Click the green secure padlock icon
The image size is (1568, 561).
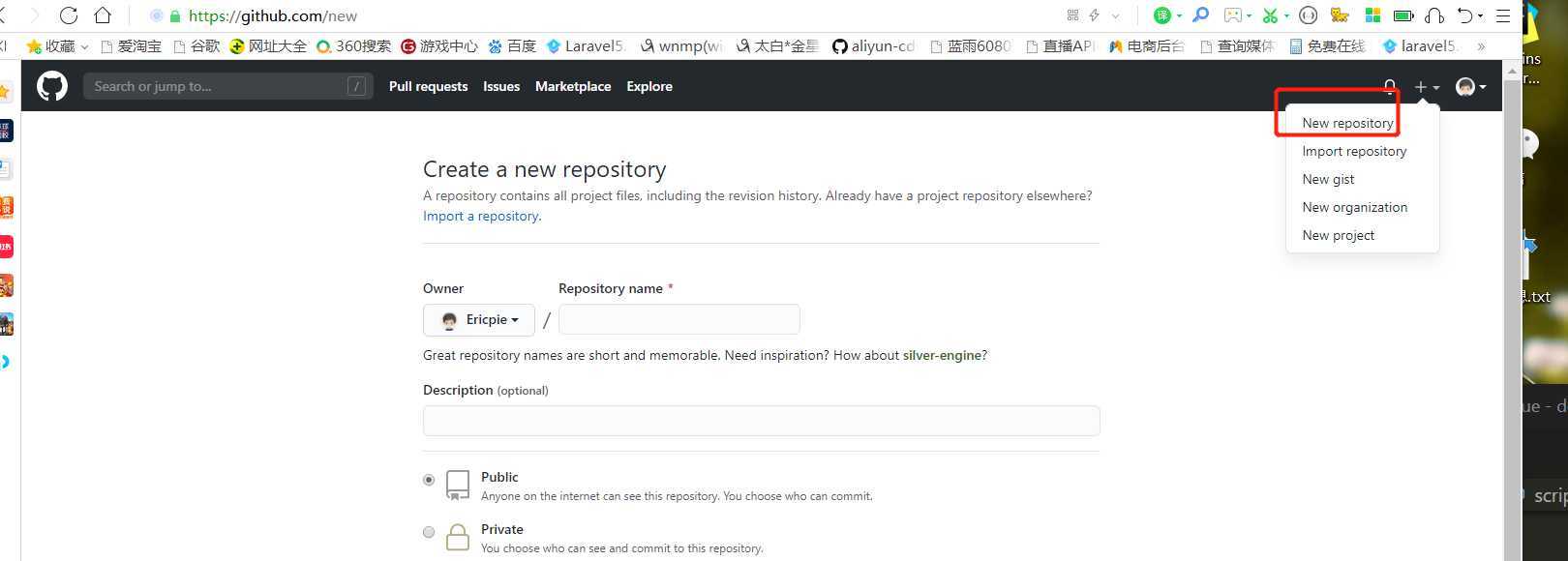click(x=175, y=16)
